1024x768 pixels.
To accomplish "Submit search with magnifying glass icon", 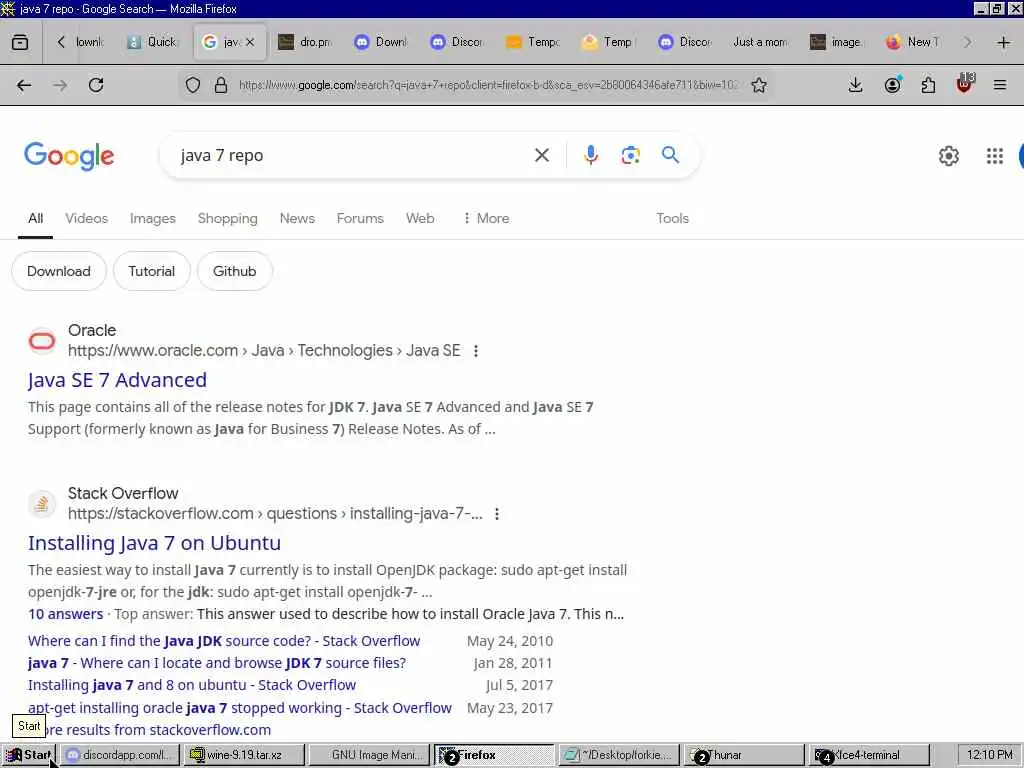I will (x=670, y=155).
